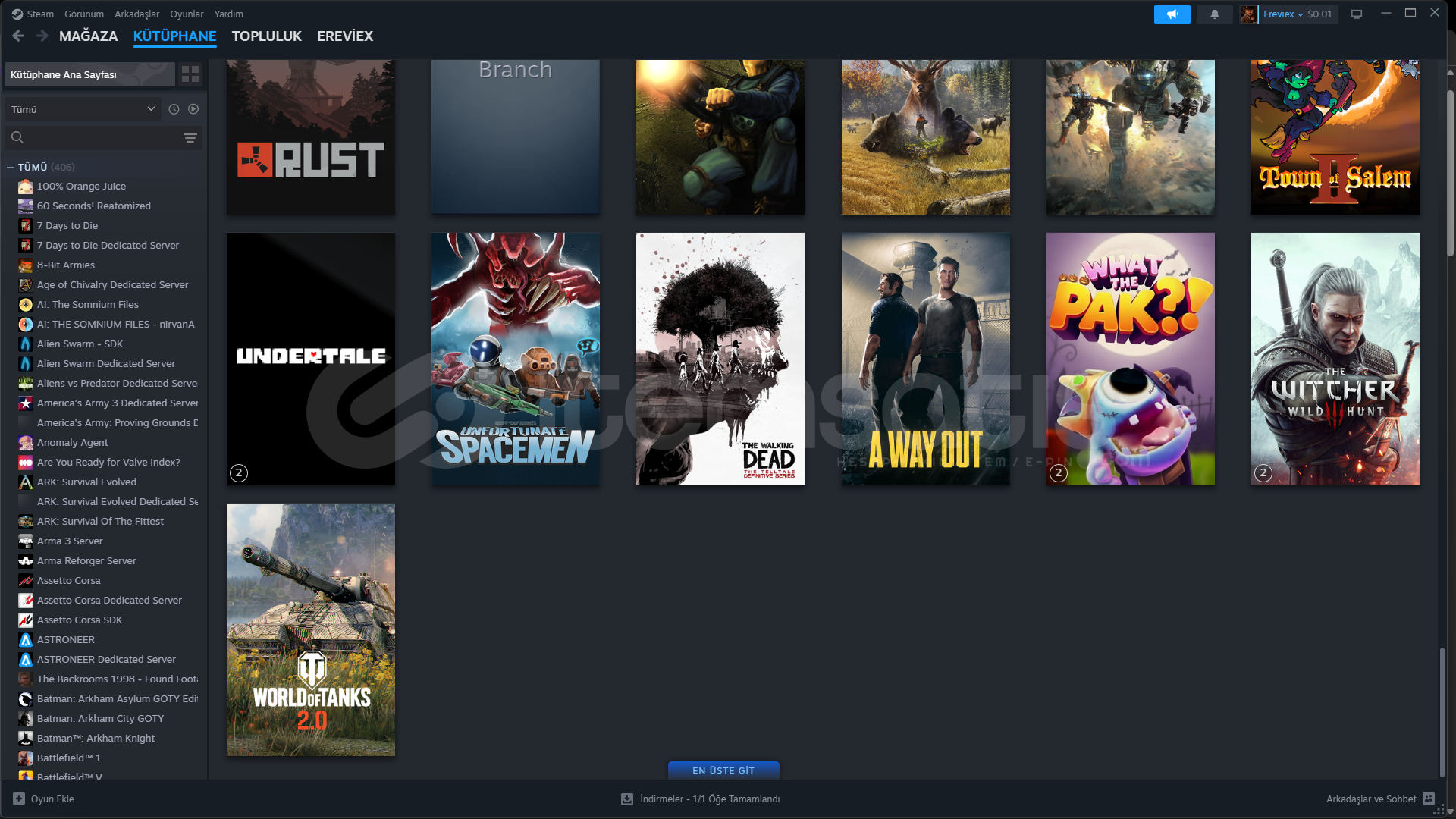Switch to the MAĞAZA tab
Viewport: 1456px width, 819px height.
[88, 36]
